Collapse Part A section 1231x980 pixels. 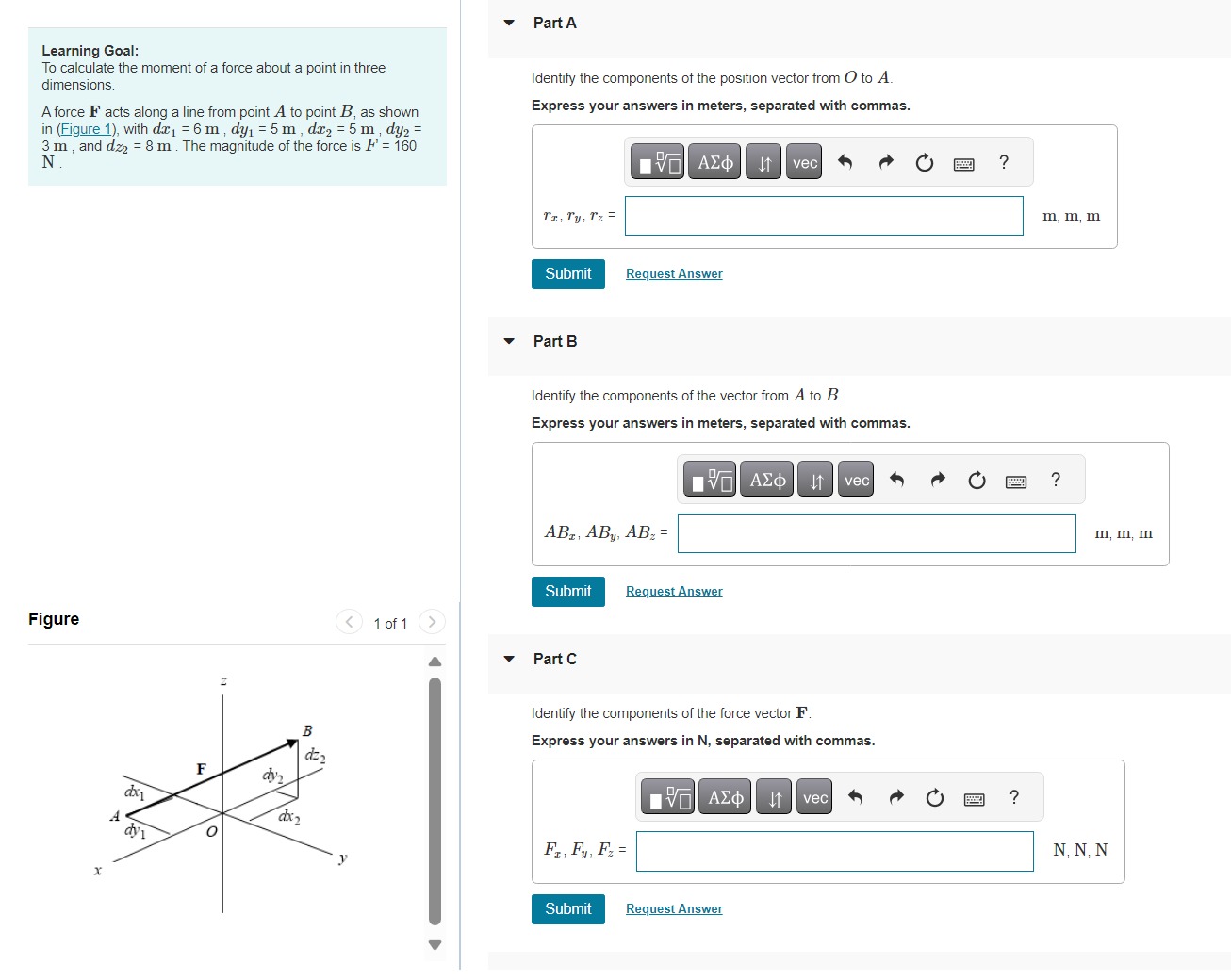click(508, 23)
